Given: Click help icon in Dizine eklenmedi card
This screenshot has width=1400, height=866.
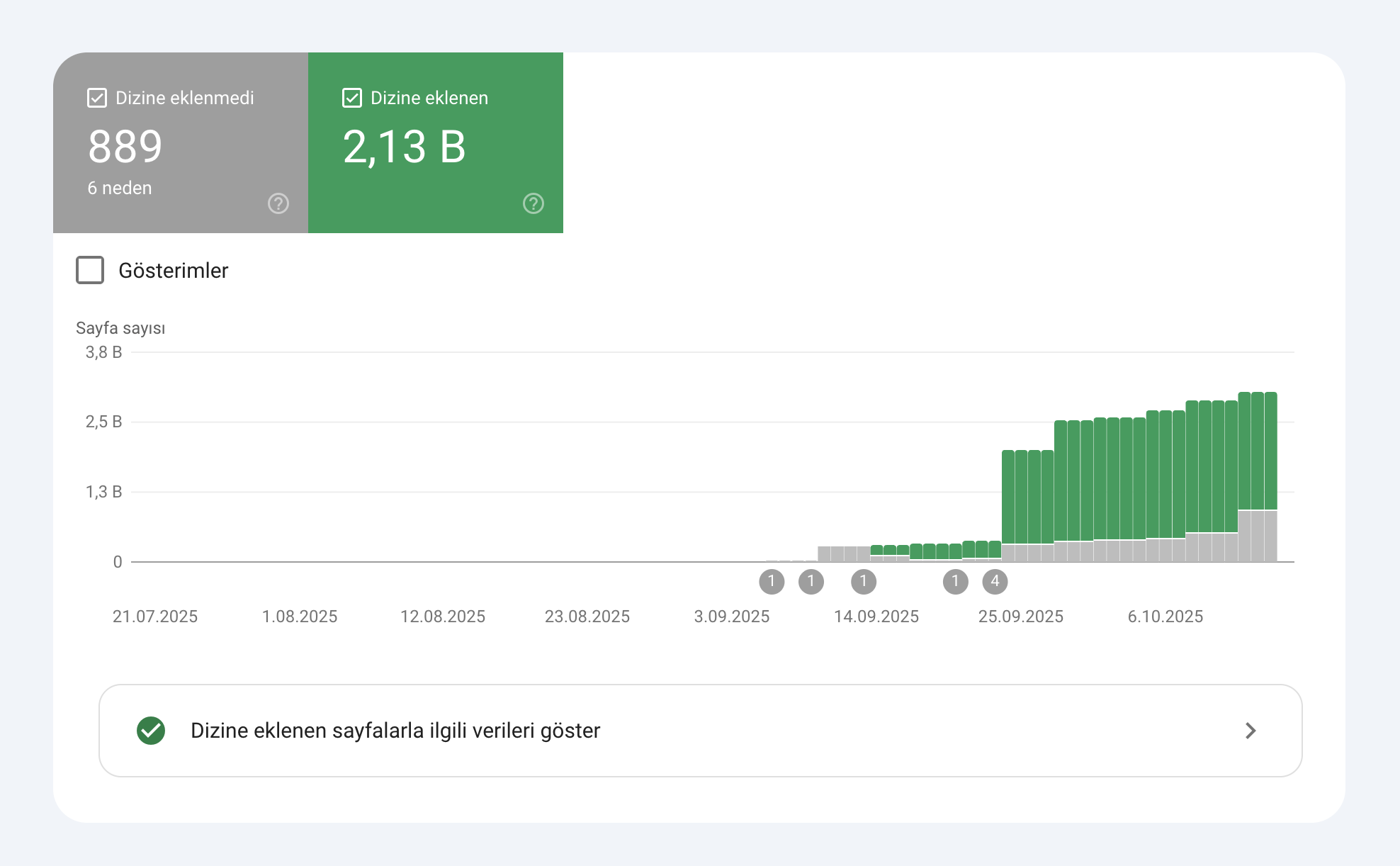Looking at the screenshot, I should click(278, 203).
